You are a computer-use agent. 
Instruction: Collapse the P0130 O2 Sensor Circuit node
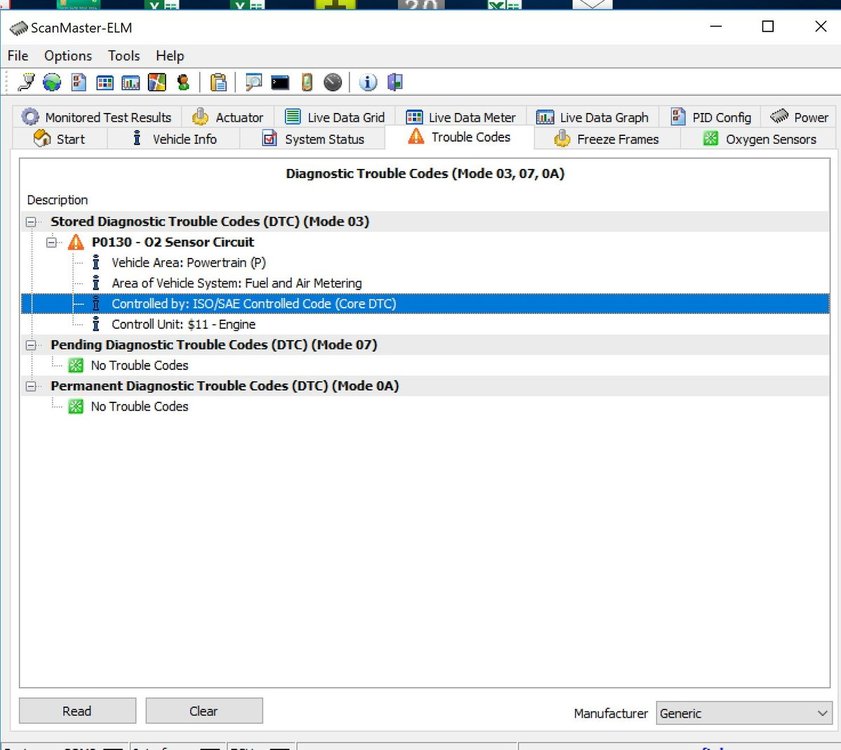53,242
